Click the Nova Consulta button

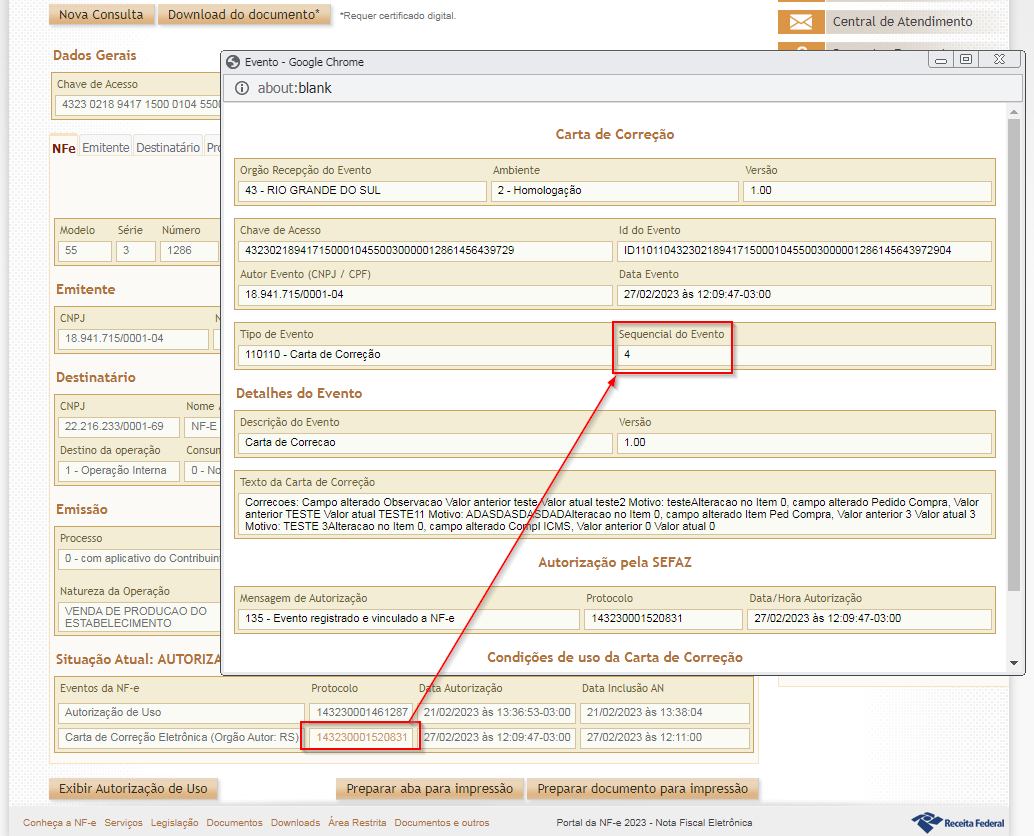click(102, 15)
